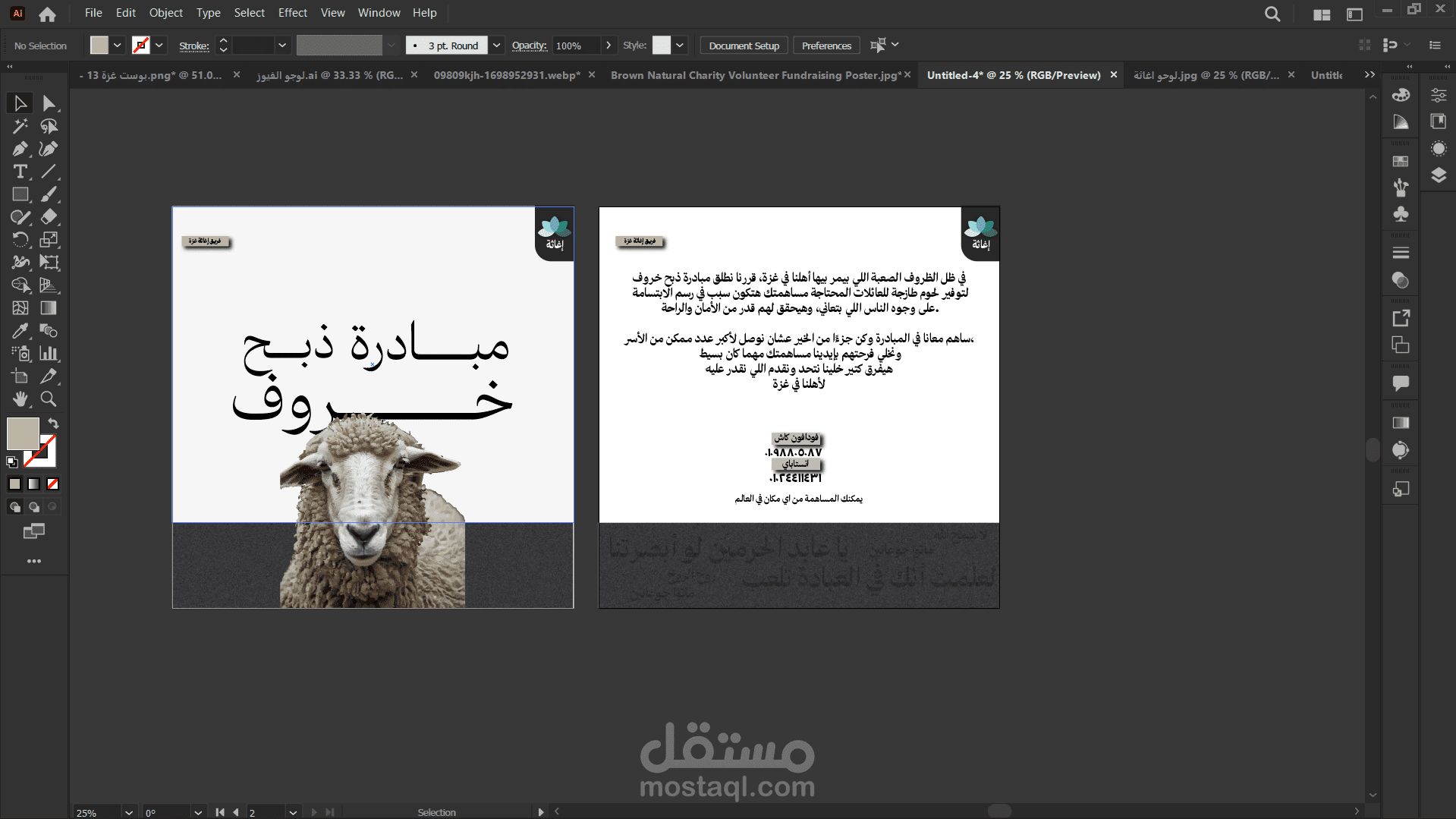Expand the artboard number dropdown
The height and width of the screenshot is (819, 1456).
pyautogui.click(x=293, y=812)
